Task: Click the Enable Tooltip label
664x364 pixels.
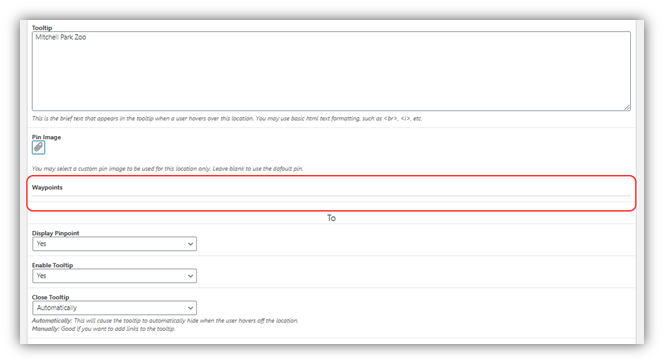Action: (x=53, y=265)
